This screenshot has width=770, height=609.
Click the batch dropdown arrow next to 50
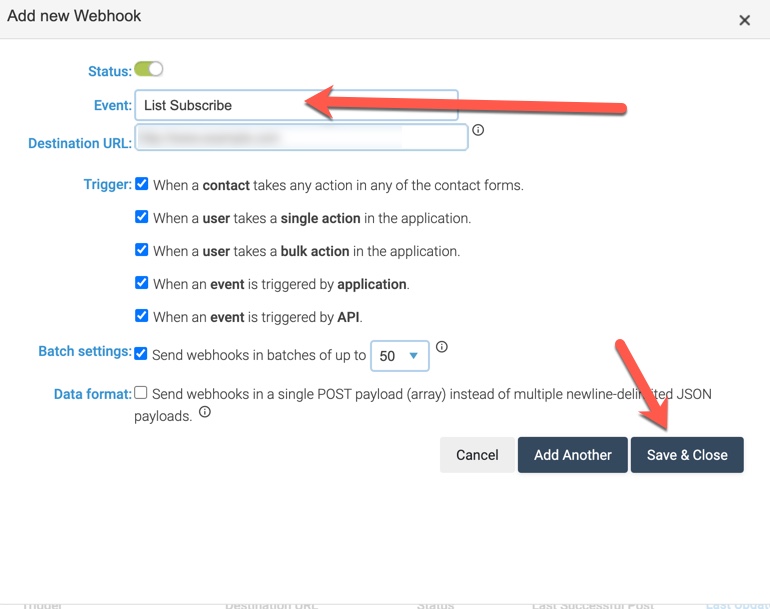pos(413,356)
